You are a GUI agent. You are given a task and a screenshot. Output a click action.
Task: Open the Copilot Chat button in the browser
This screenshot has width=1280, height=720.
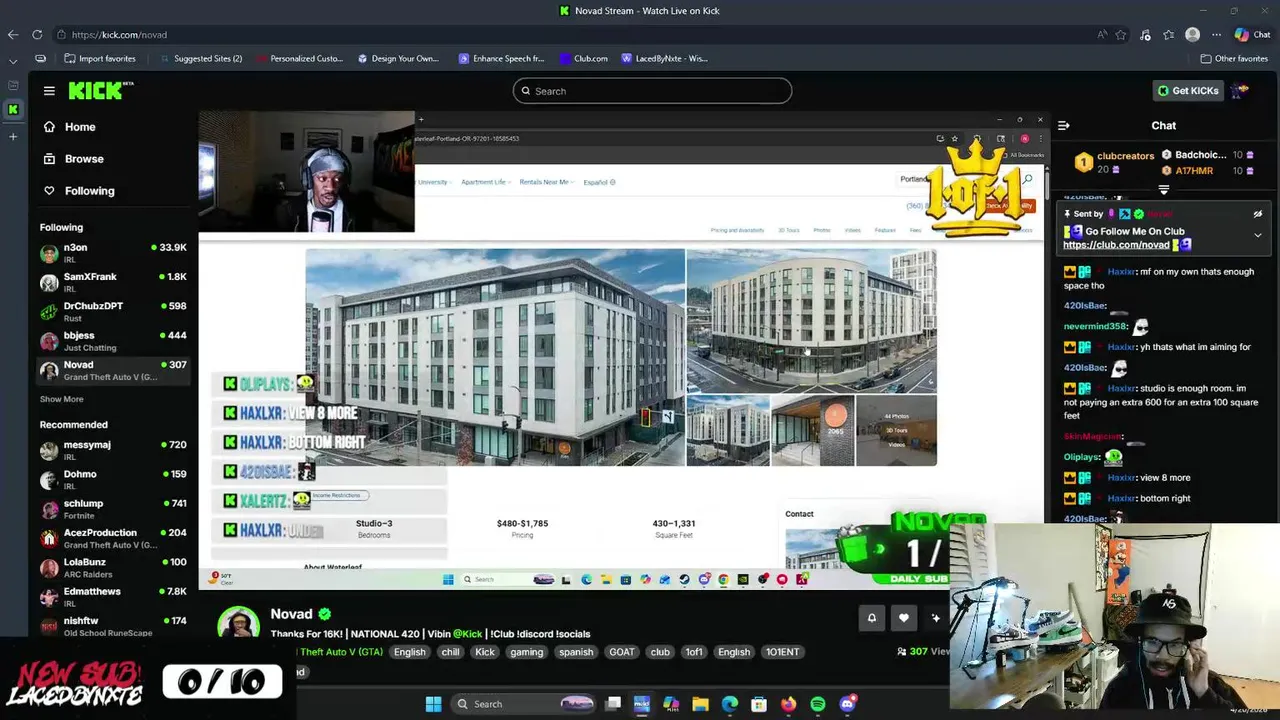(x=1251, y=35)
